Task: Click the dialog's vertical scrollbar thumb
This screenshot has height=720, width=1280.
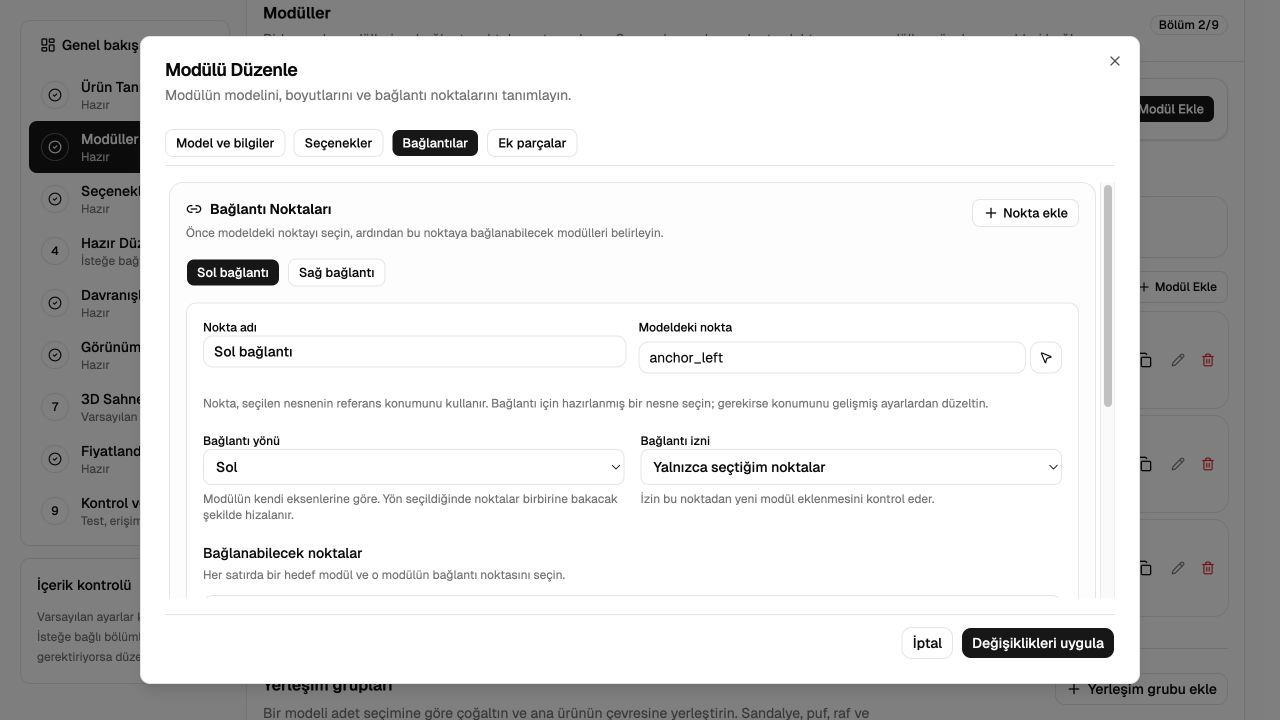Action: 1108,296
